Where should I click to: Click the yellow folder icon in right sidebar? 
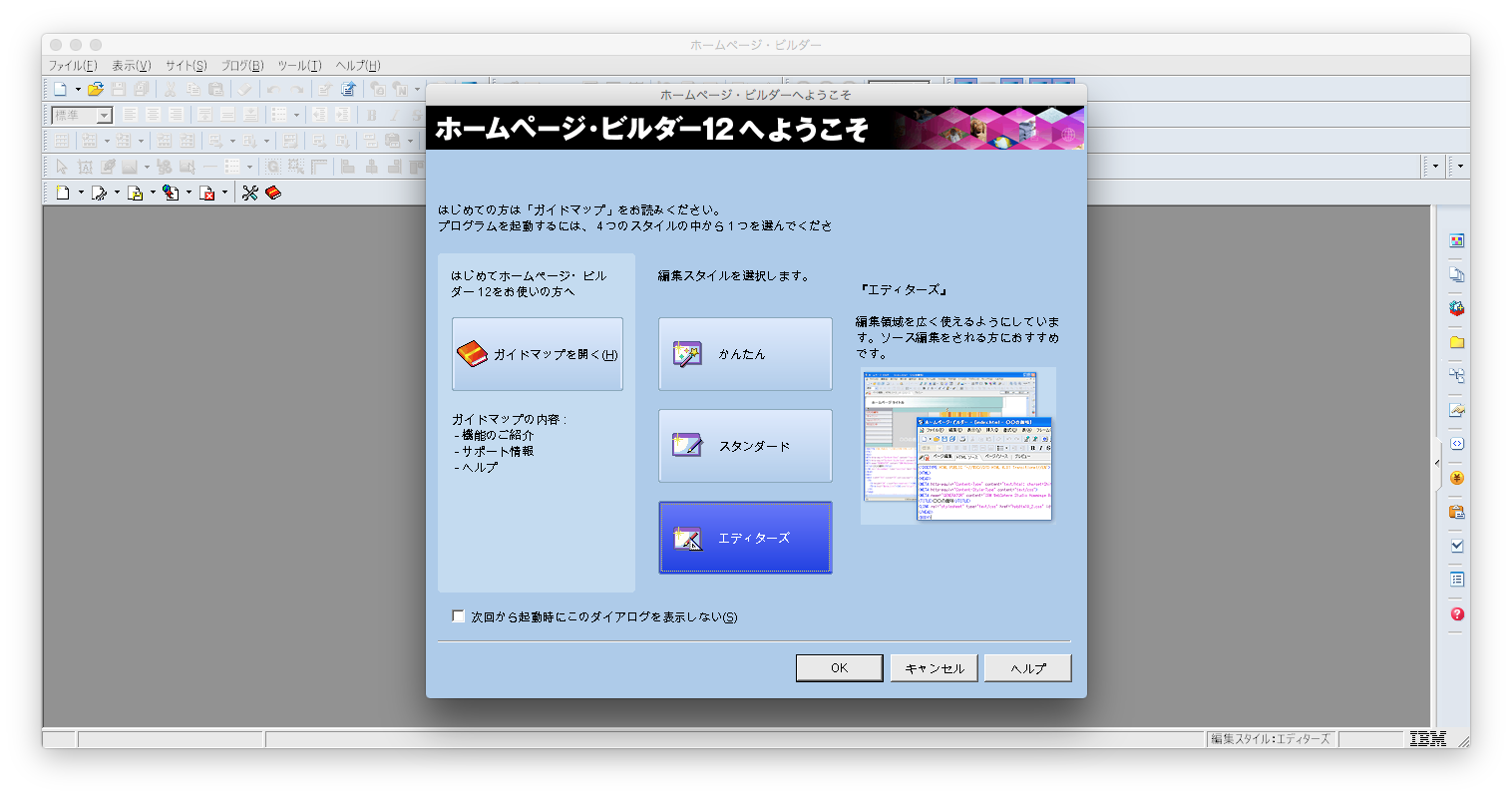[1457, 342]
